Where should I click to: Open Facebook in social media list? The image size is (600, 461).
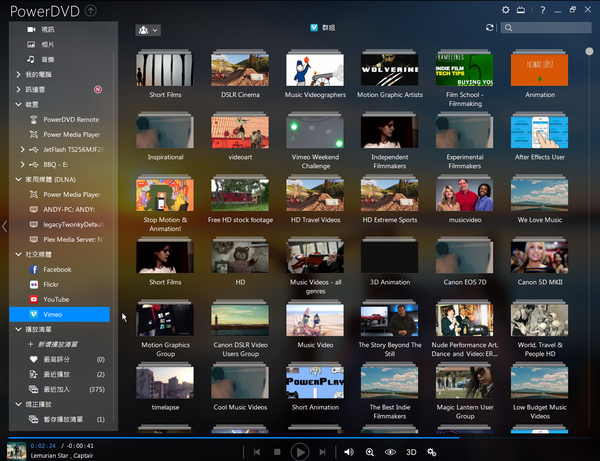click(56, 269)
